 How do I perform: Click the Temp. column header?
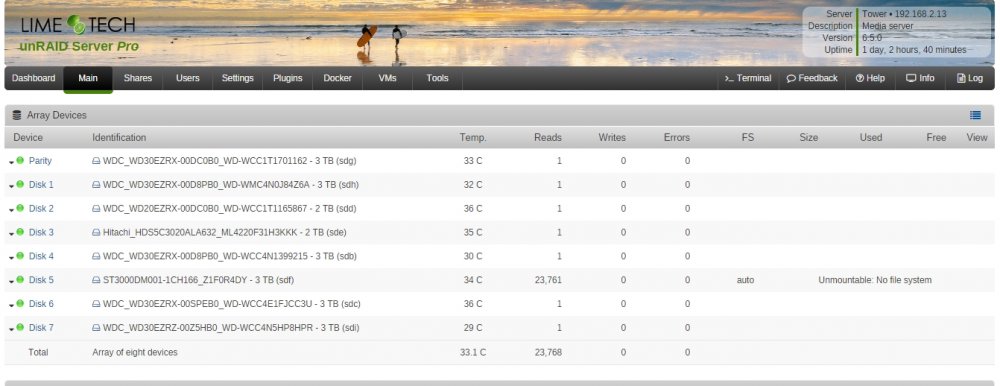coord(473,137)
